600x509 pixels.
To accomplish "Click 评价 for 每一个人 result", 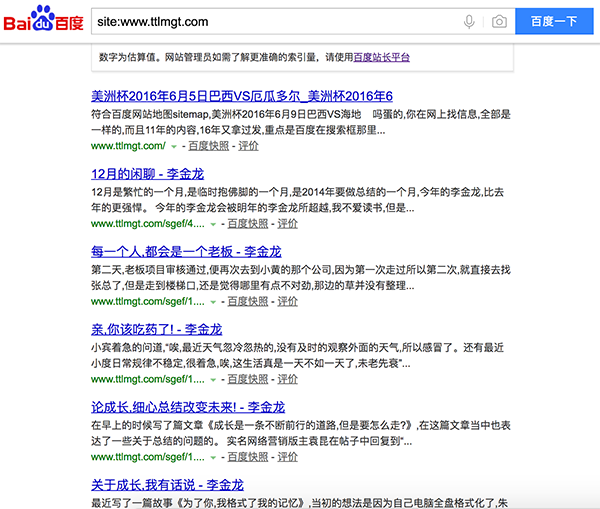I will click(x=287, y=302).
